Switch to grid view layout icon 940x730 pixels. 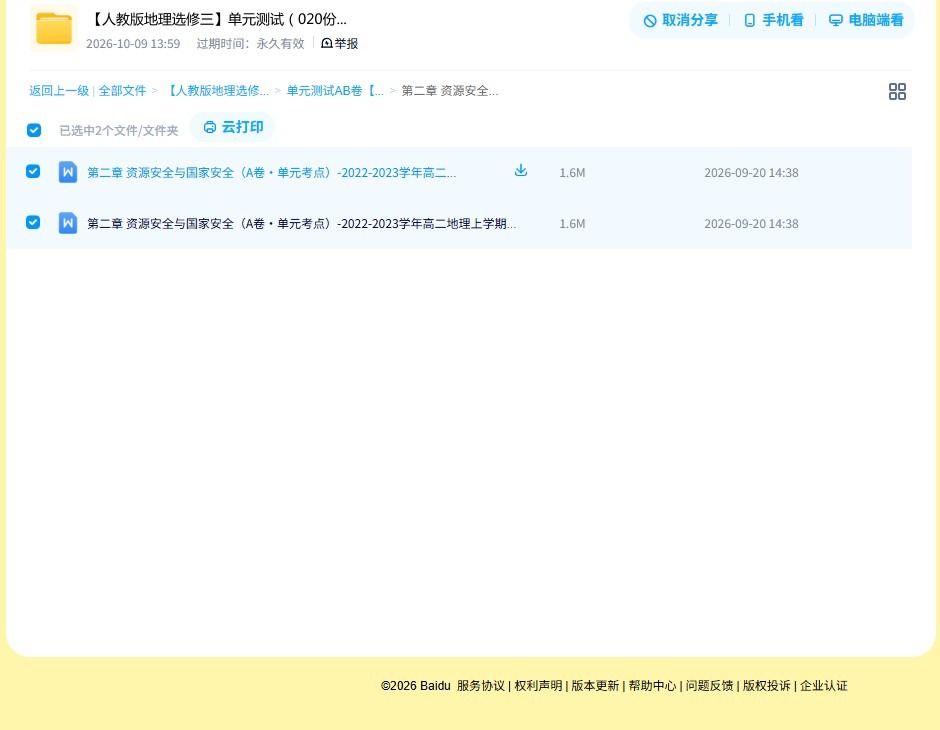pos(897,92)
